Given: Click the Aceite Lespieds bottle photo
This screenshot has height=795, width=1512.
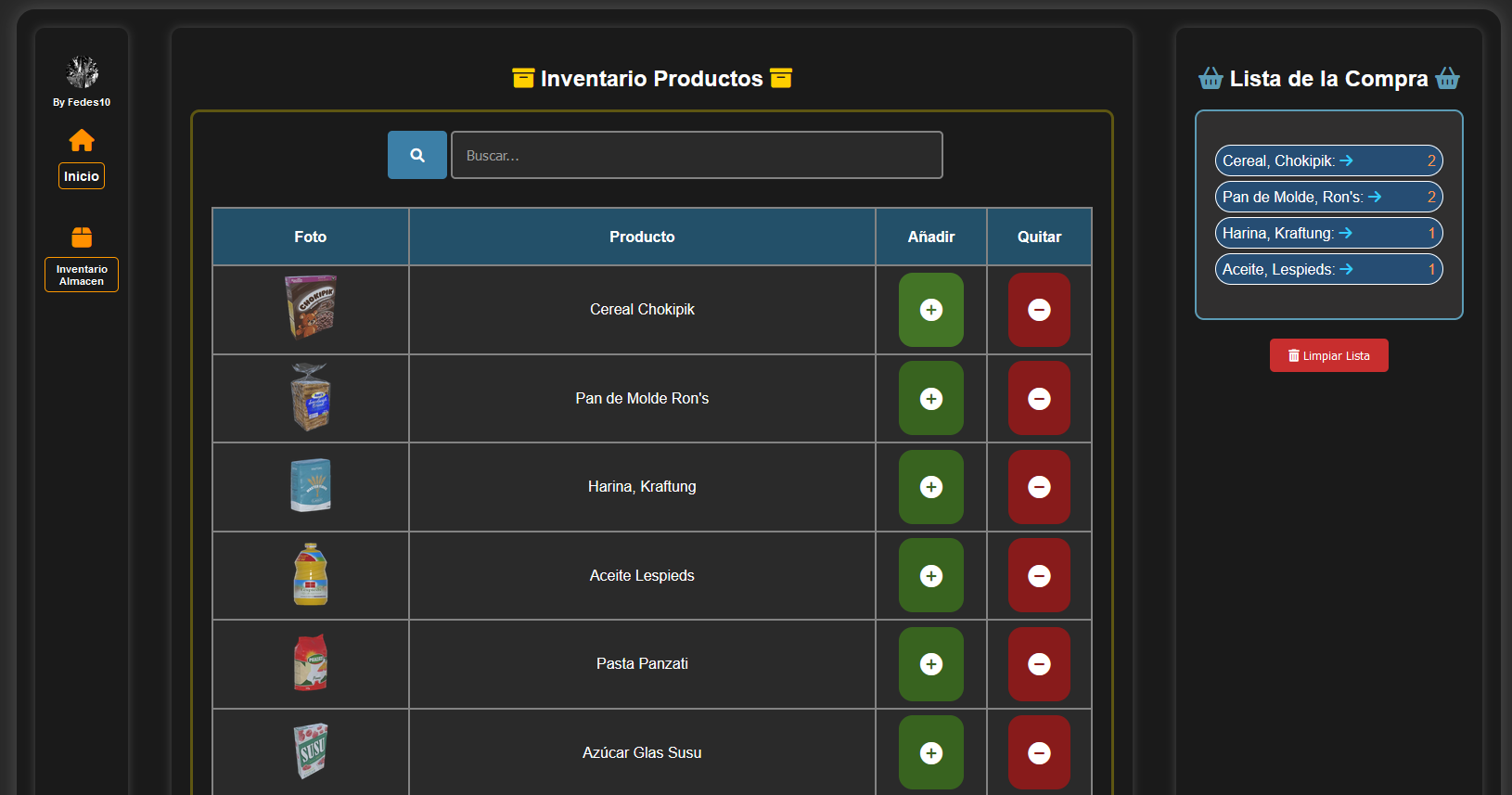Looking at the screenshot, I should [x=311, y=574].
